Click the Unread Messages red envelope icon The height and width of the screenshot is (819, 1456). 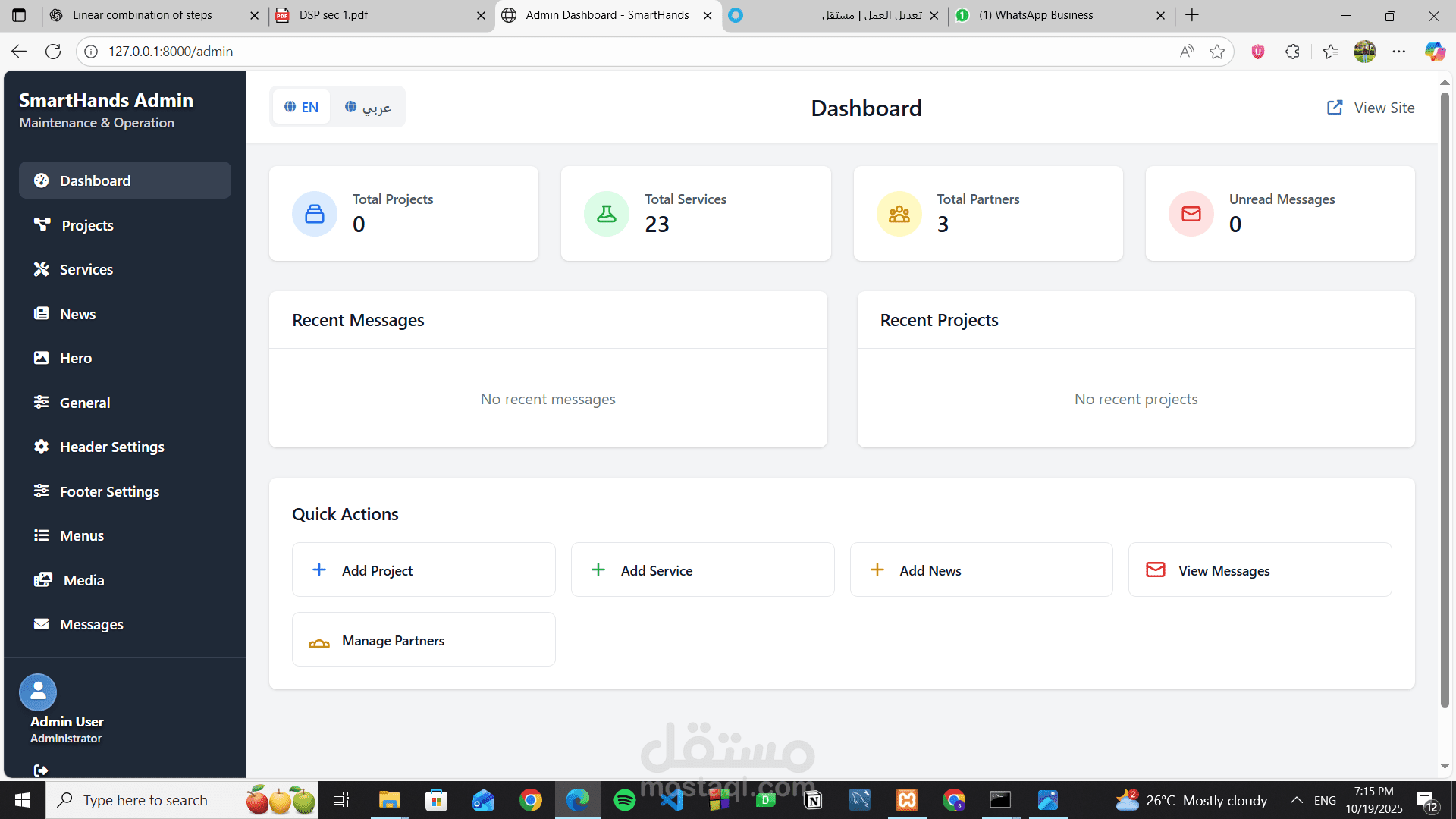point(1191,214)
